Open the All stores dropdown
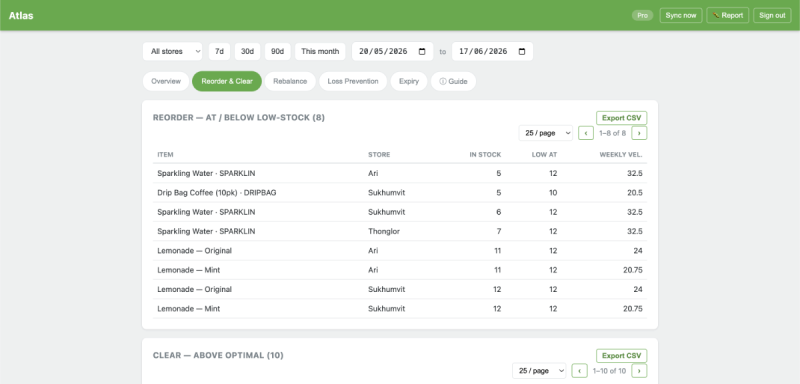800x384 pixels. [172, 52]
